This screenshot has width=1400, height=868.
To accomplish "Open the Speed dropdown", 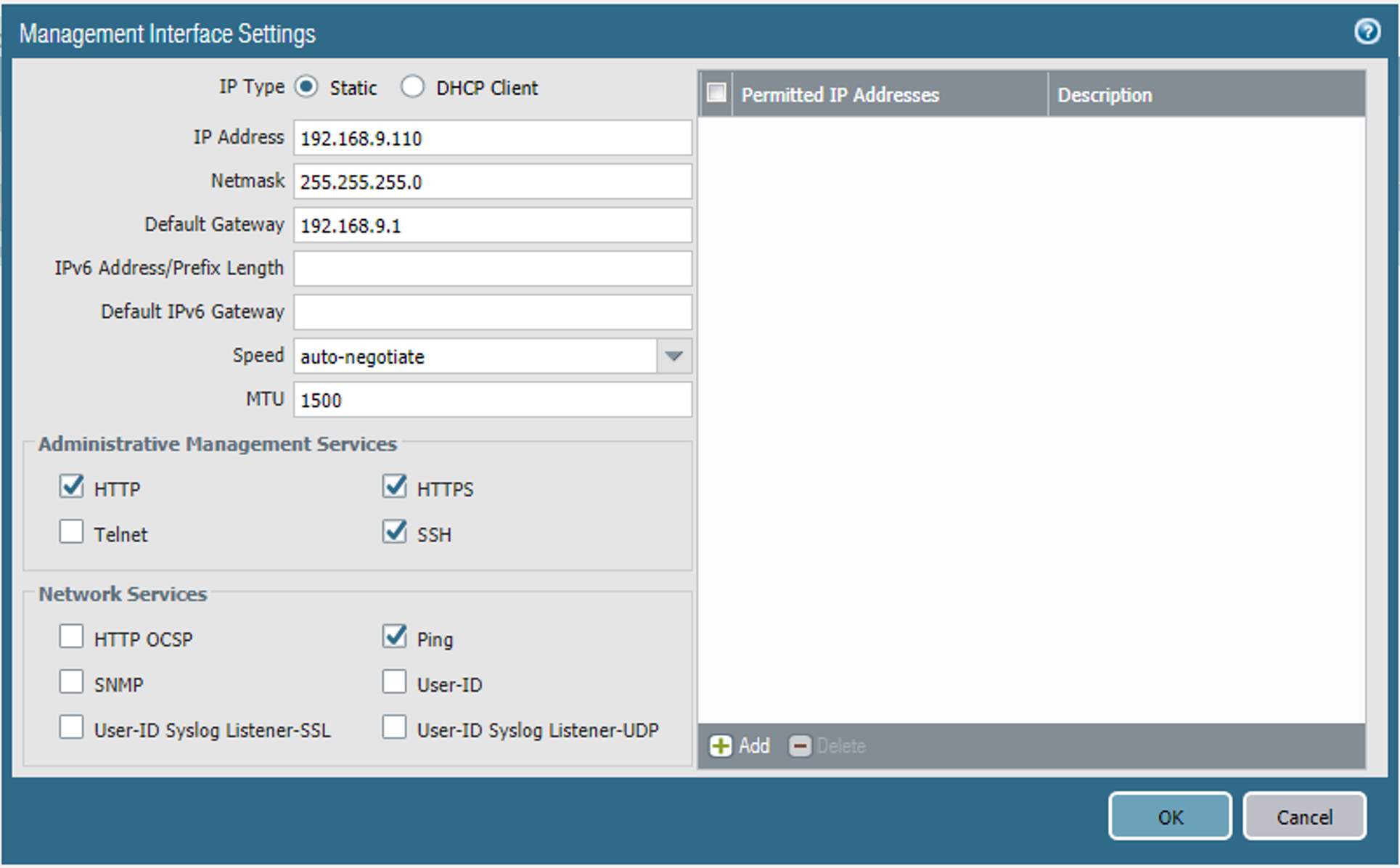I will pyautogui.click(x=674, y=356).
